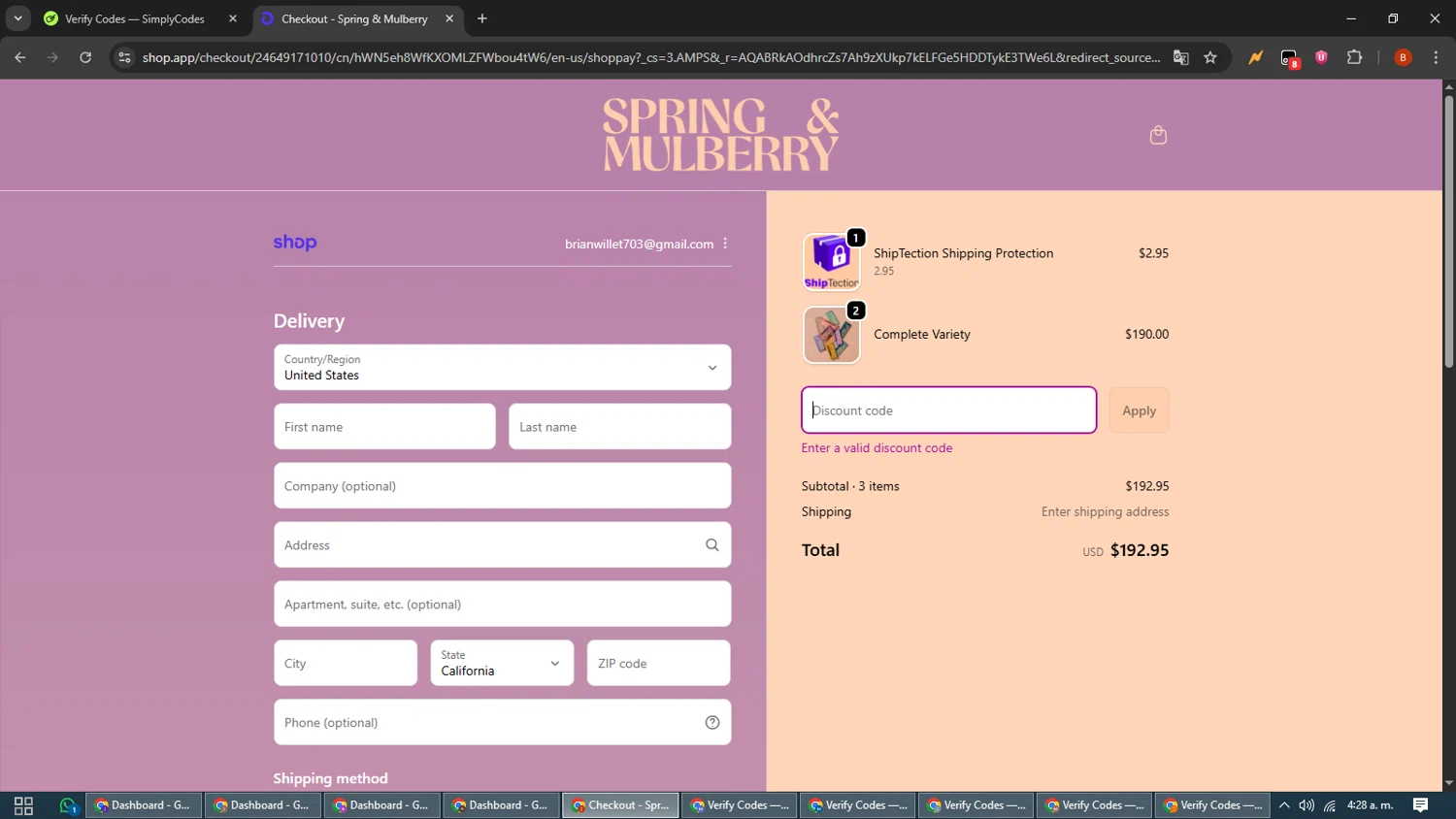
Task: Click the ShipTection product thumbnail
Action: (832, 262)
